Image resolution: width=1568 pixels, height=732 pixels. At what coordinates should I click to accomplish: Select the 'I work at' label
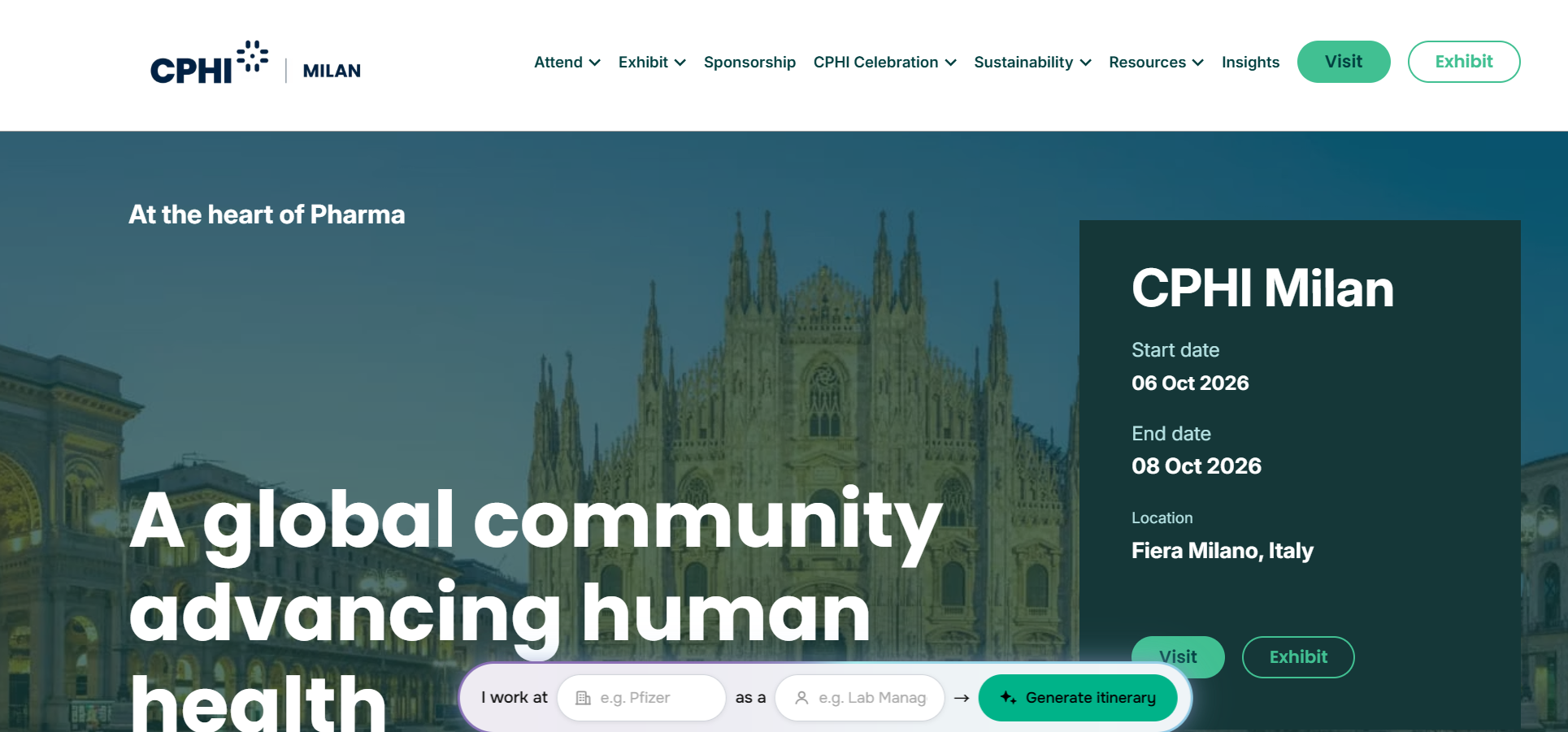515,698
